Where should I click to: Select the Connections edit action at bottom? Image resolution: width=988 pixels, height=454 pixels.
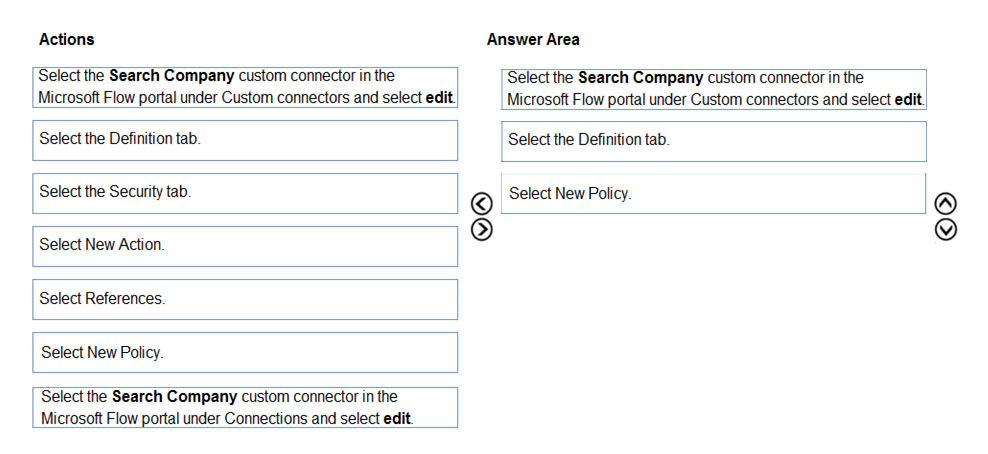point(245,407)
